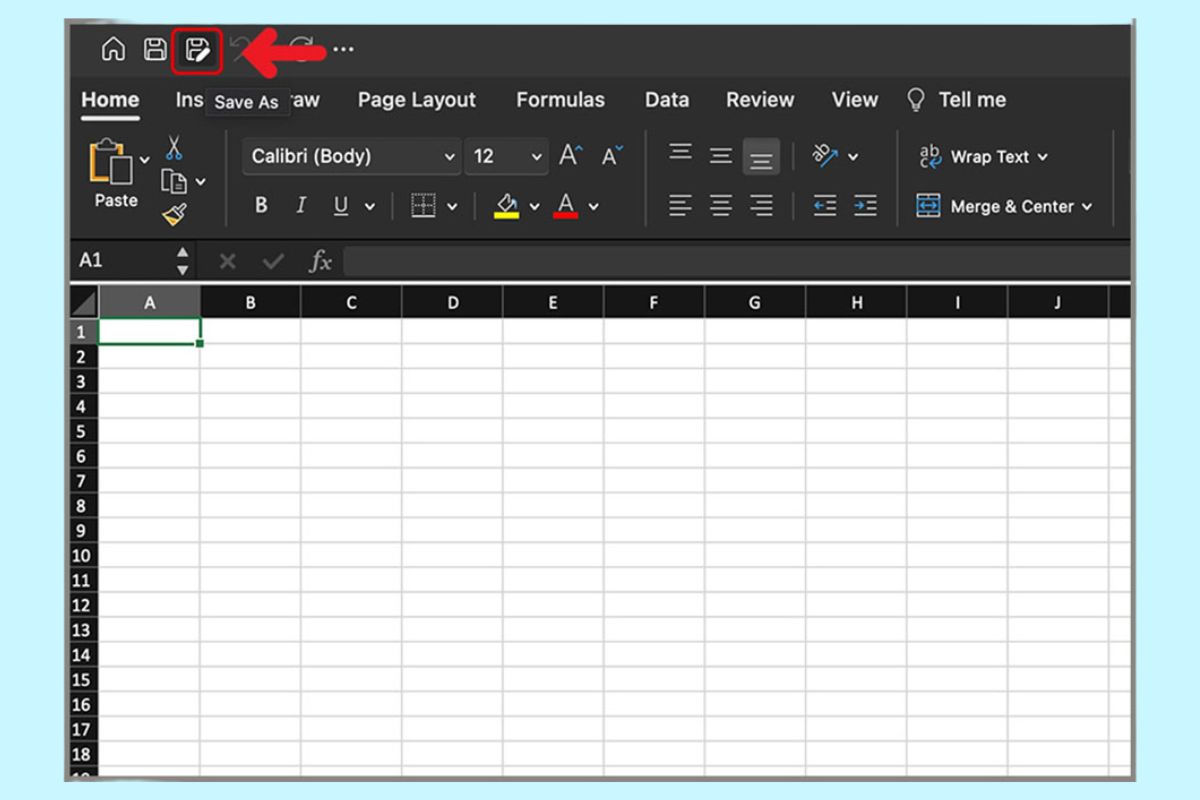This screenshot has height=800, width=1200.
Task: Select cell A1
Action: [x=150, y=331]
